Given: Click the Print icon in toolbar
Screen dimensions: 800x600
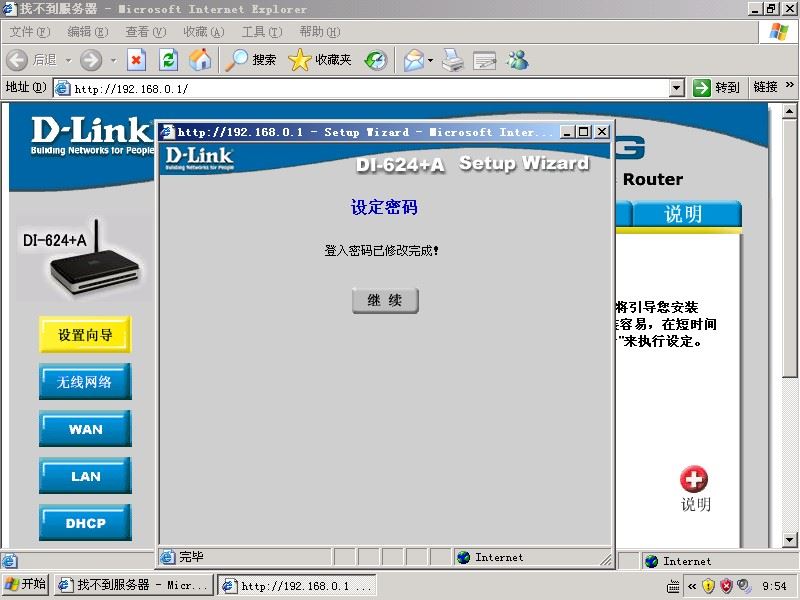Looking at the screenshot, I should click(453, 60).
